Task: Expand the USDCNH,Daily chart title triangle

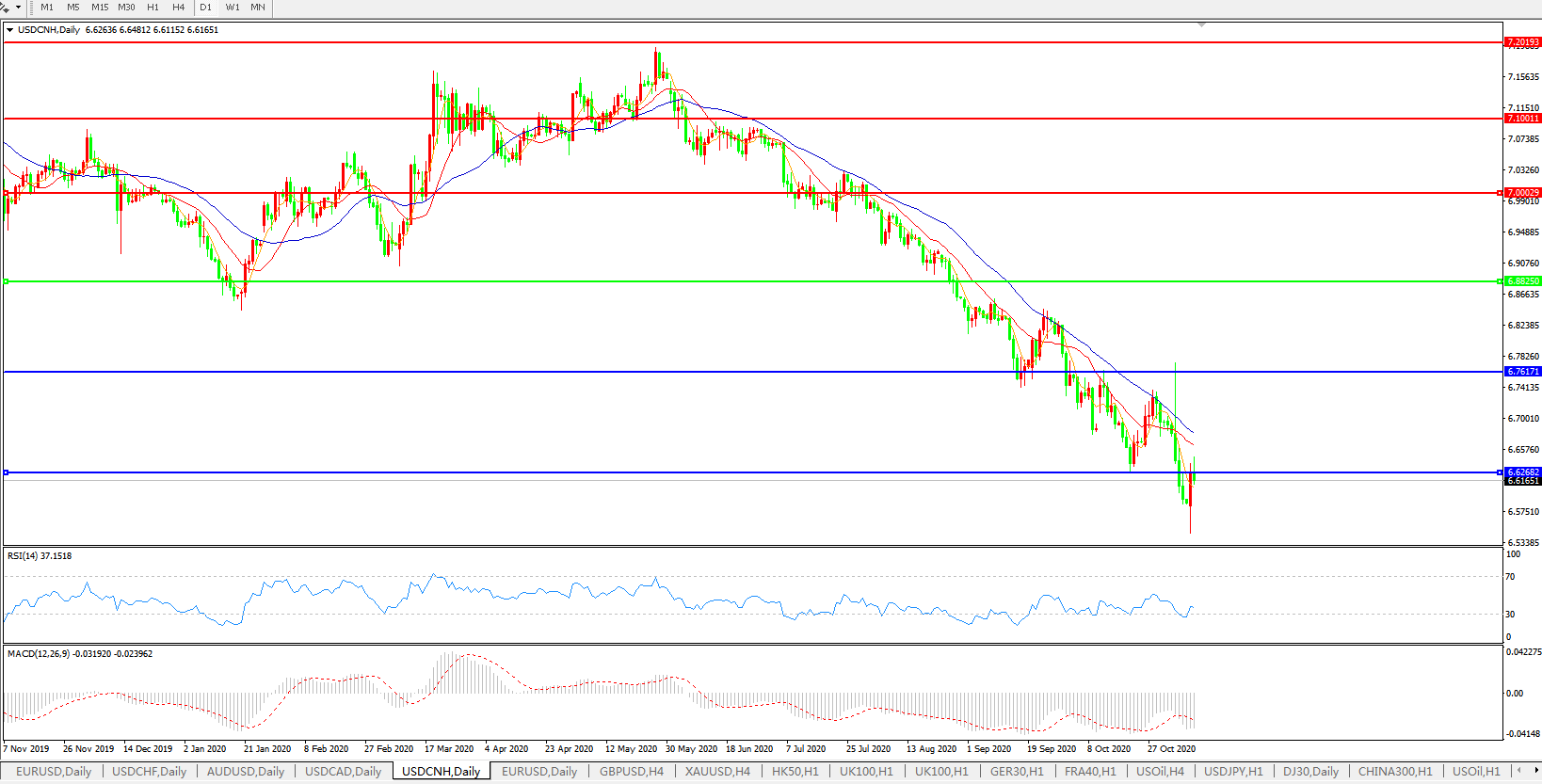Action: pos(9,30)
